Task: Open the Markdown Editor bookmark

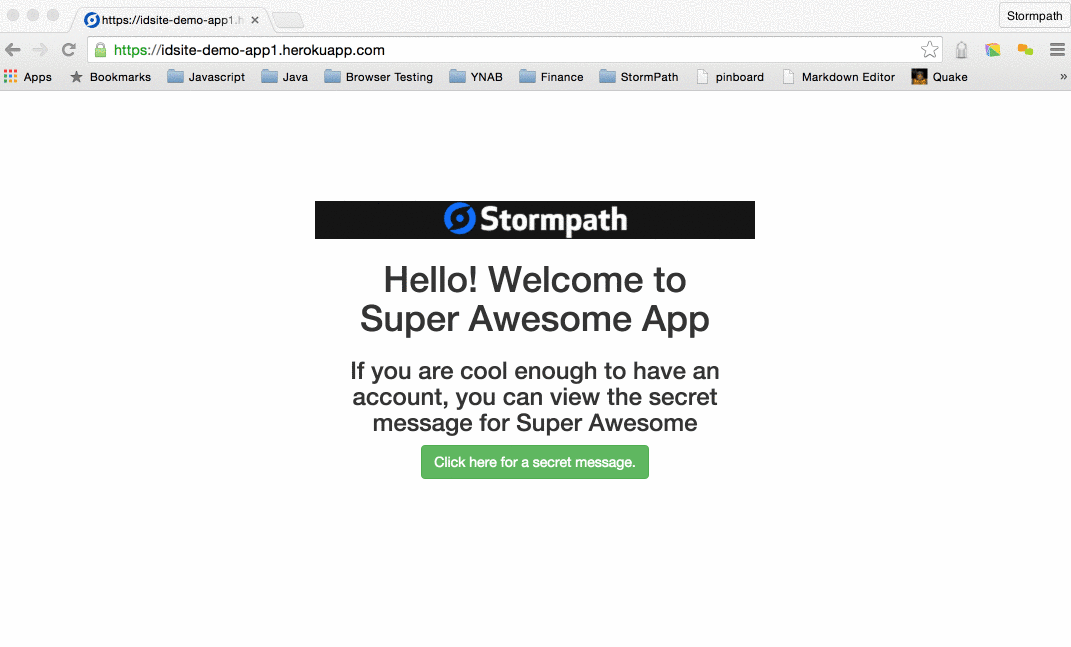Action: tap(839, 77)
